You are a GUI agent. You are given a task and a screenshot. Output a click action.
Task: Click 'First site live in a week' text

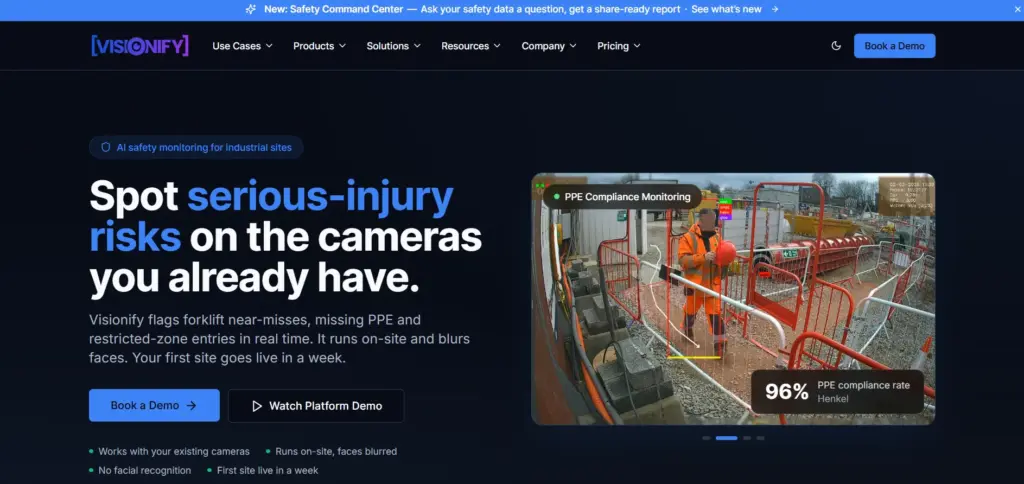pyautogui.click(x=267, y=470)
